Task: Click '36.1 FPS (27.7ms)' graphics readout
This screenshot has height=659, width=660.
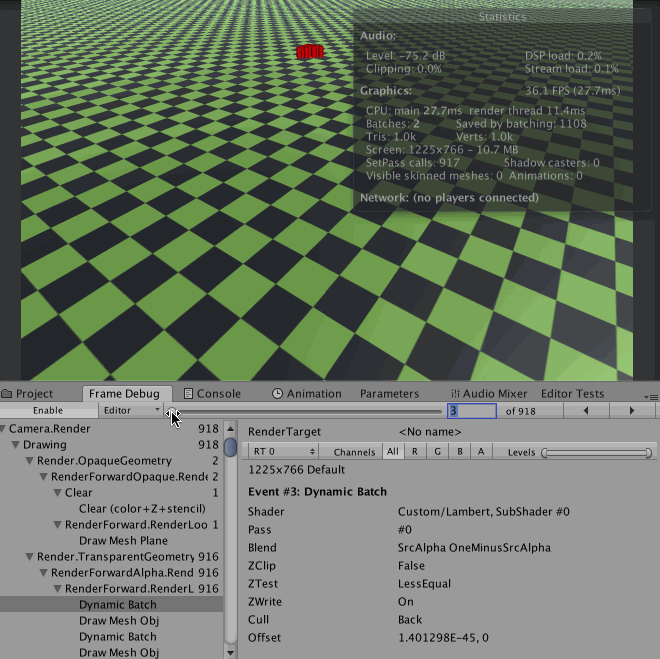Action: click(572, 91)
